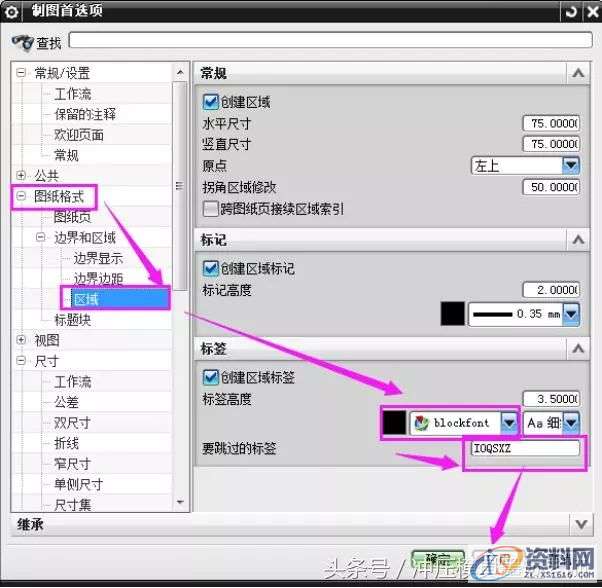The image size is (602, 588).
Task: Select 工作流 under 常规/设置
Action: point(73,94)
